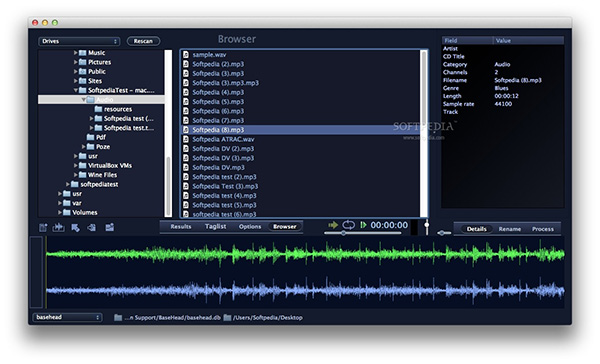Click the Genre value Blues
The height and width of the screenshot is (364, 600).
[x=501, y=88]
